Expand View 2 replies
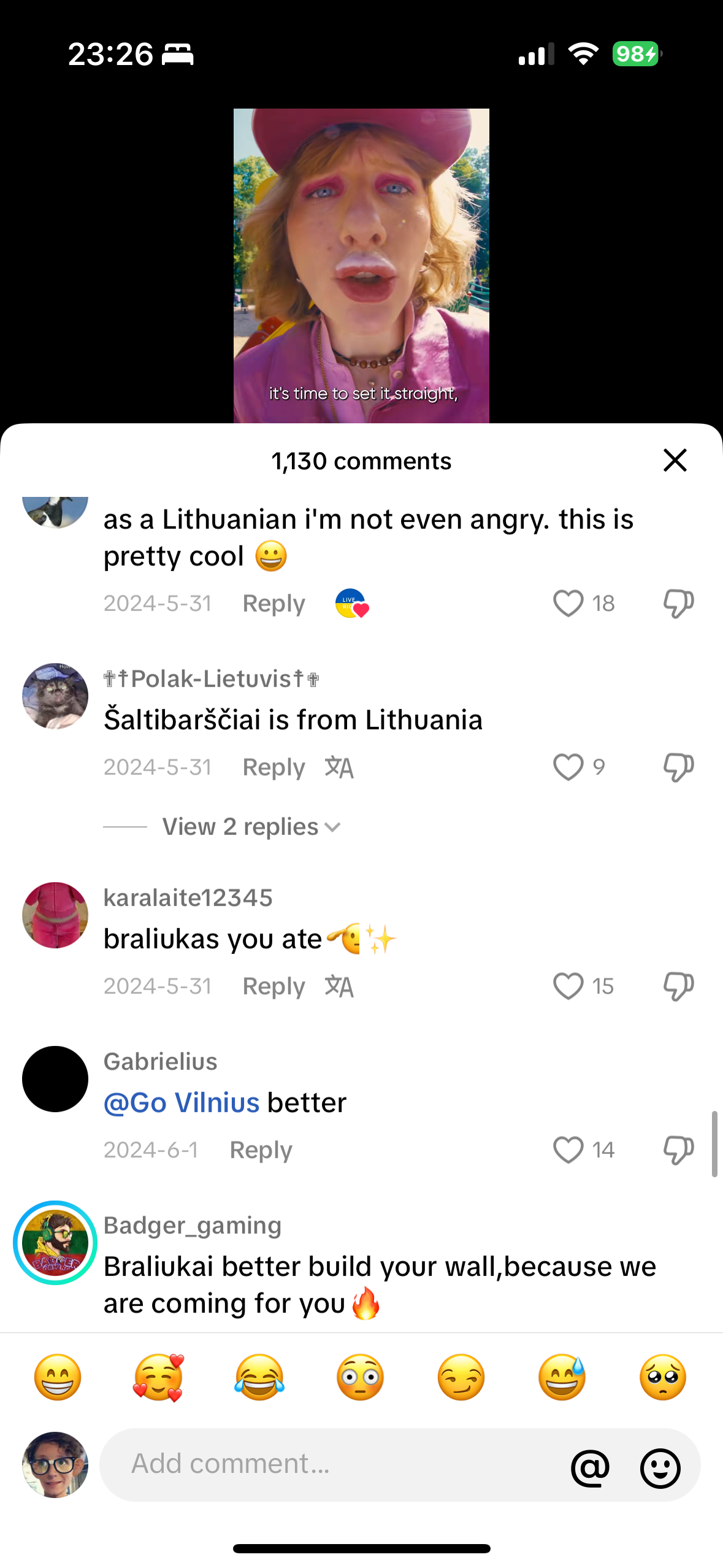 pos(251,826)
